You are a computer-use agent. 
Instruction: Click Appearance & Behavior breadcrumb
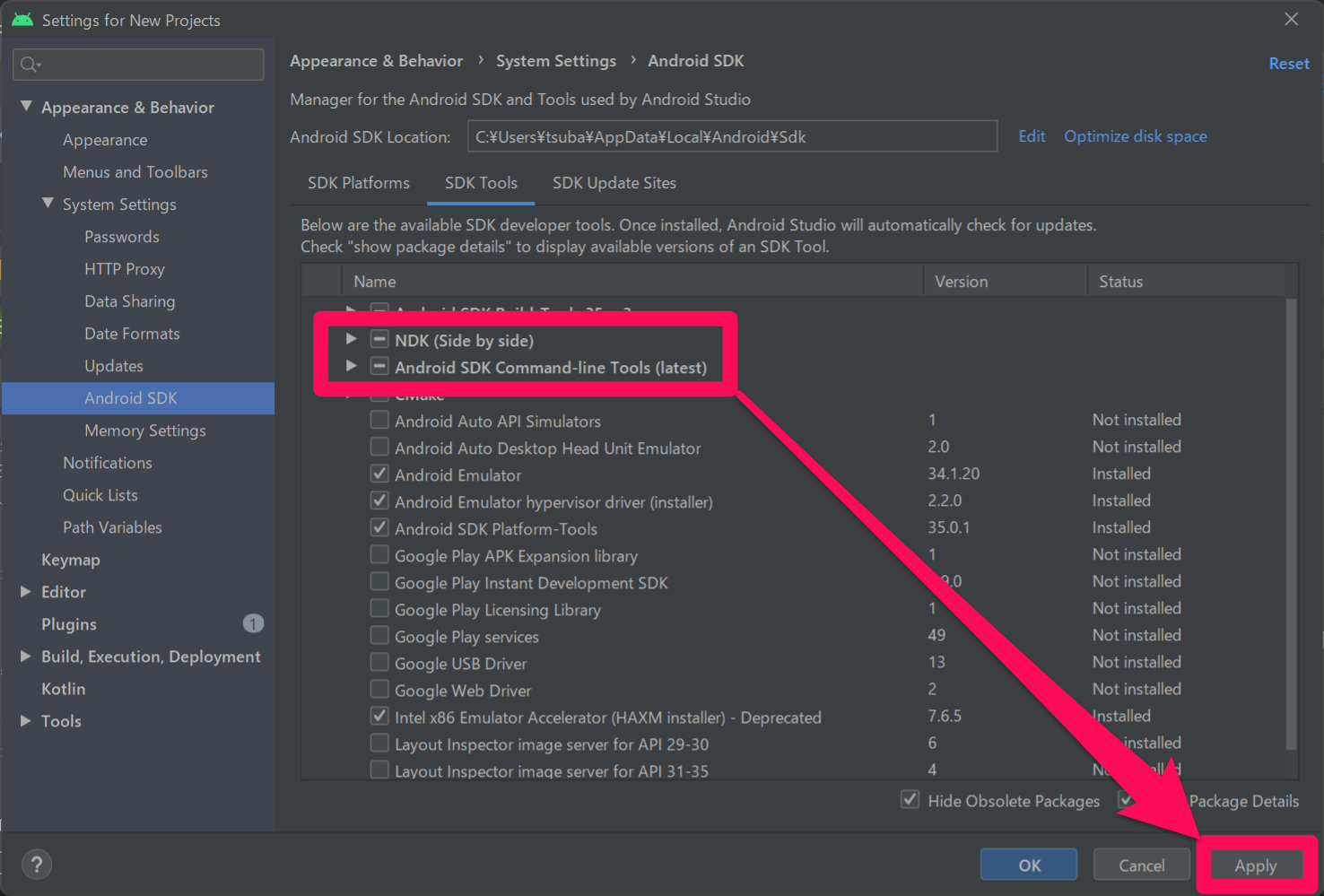click(x=377, y=61)
